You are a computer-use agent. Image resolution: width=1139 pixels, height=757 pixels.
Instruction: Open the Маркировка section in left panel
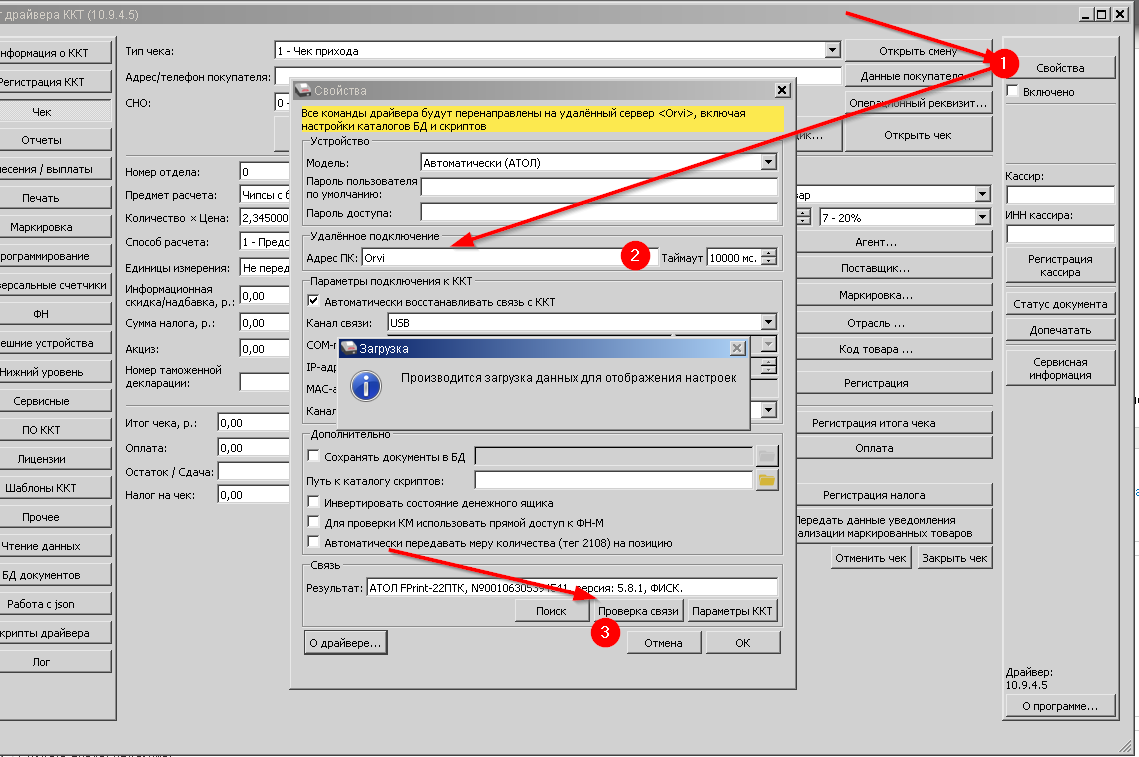pos(42,227)
